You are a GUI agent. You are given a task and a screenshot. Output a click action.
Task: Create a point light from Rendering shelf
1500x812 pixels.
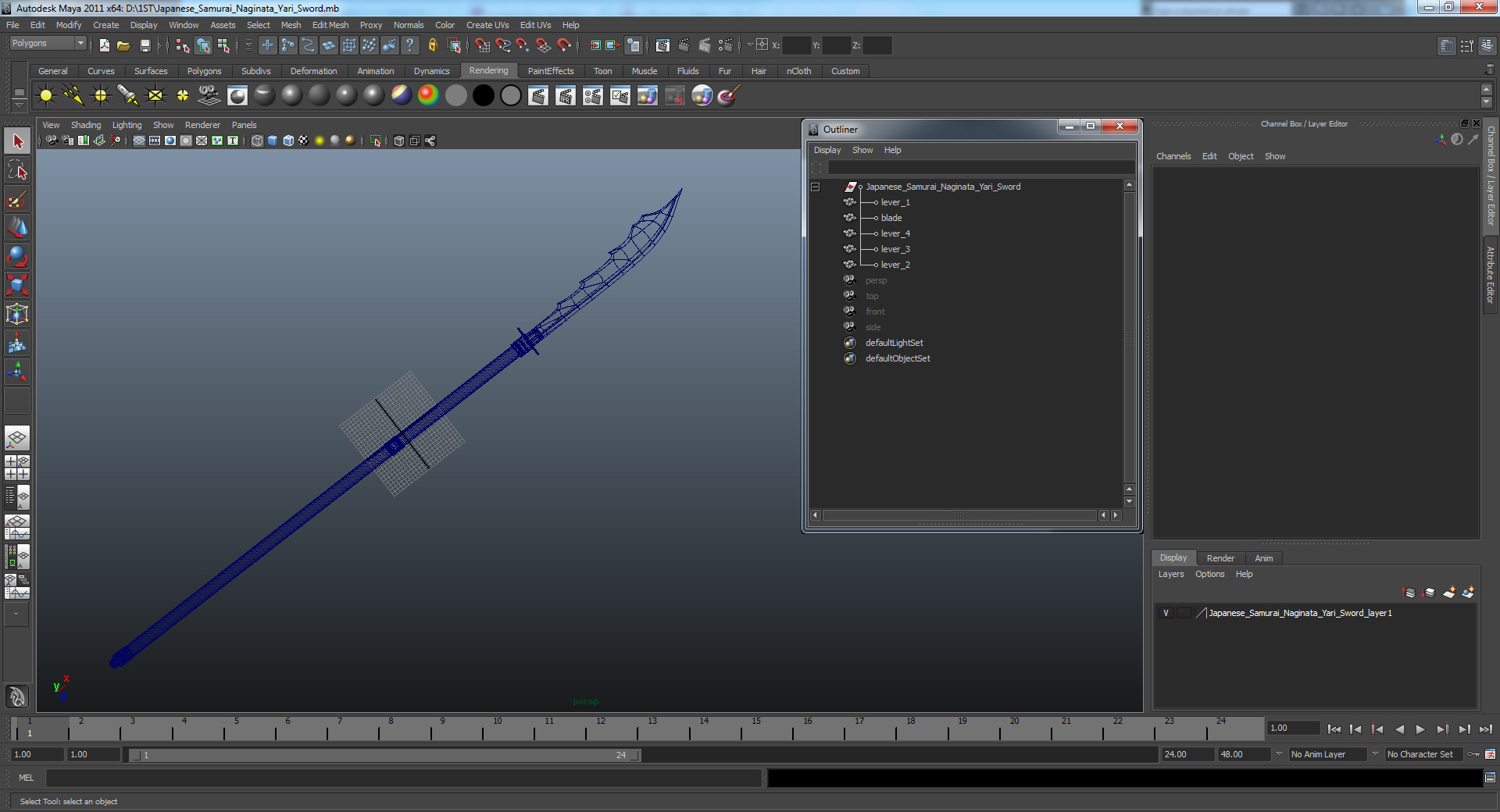point(101,96)
